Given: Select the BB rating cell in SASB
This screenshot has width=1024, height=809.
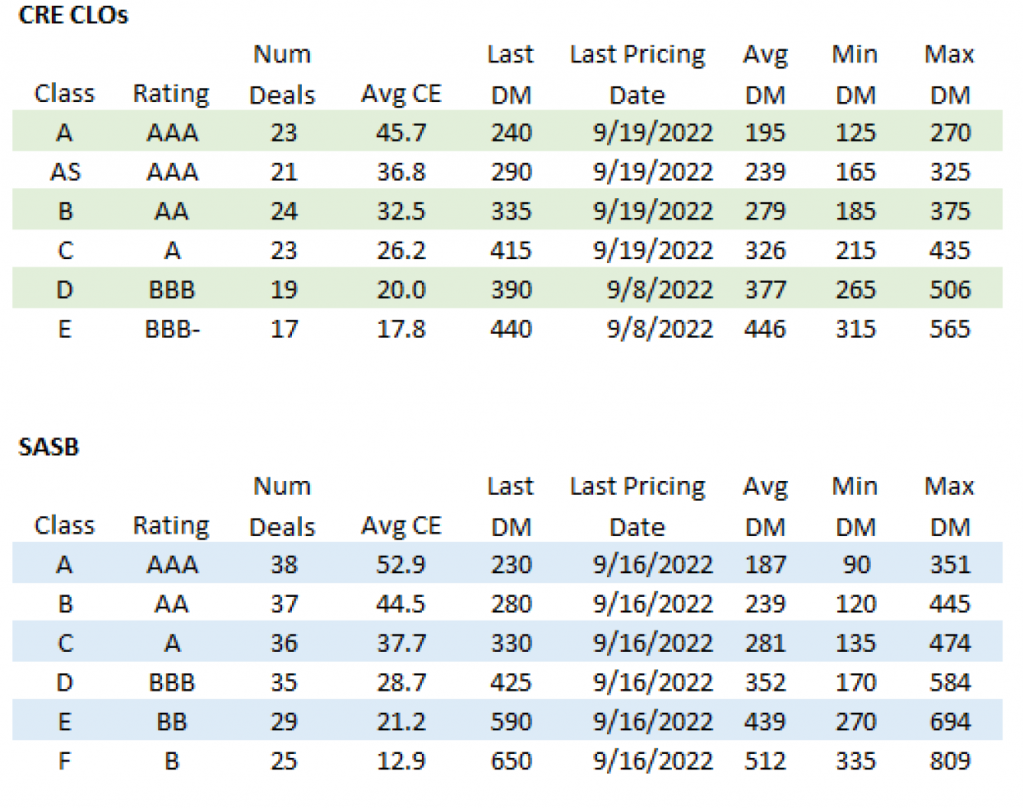Looking at the screenshot, I should pyautogui.click(x=172, y=722).
